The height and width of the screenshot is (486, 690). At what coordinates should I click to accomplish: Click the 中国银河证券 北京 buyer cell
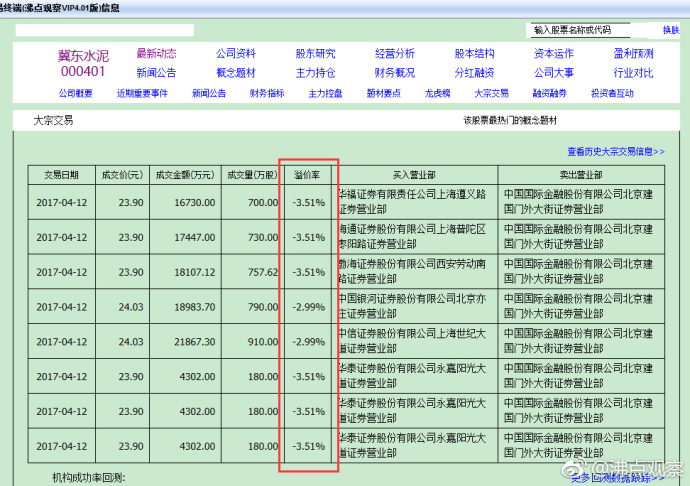[x=414, y=306]
